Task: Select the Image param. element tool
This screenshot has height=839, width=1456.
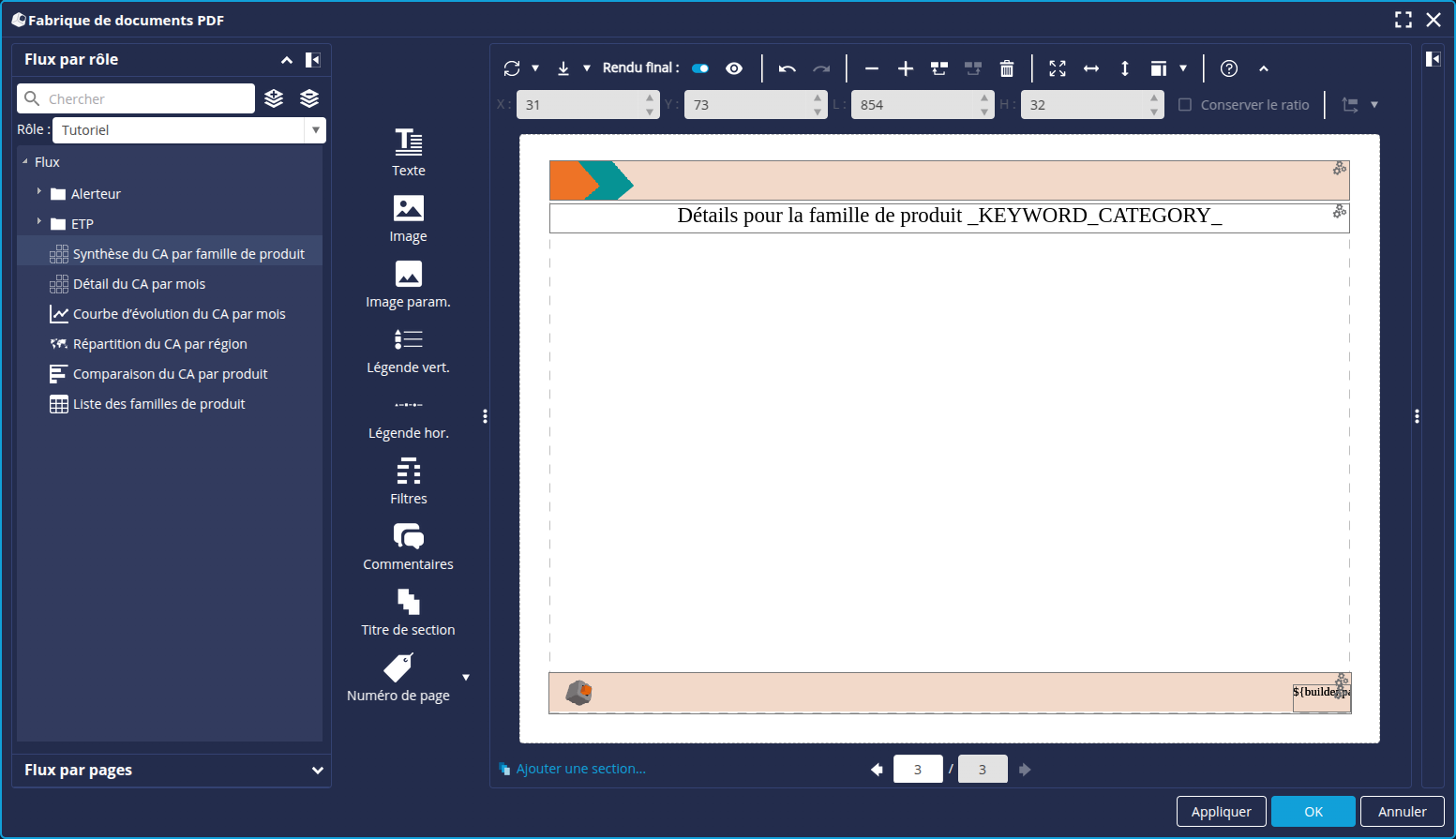Action: [408, 274]
